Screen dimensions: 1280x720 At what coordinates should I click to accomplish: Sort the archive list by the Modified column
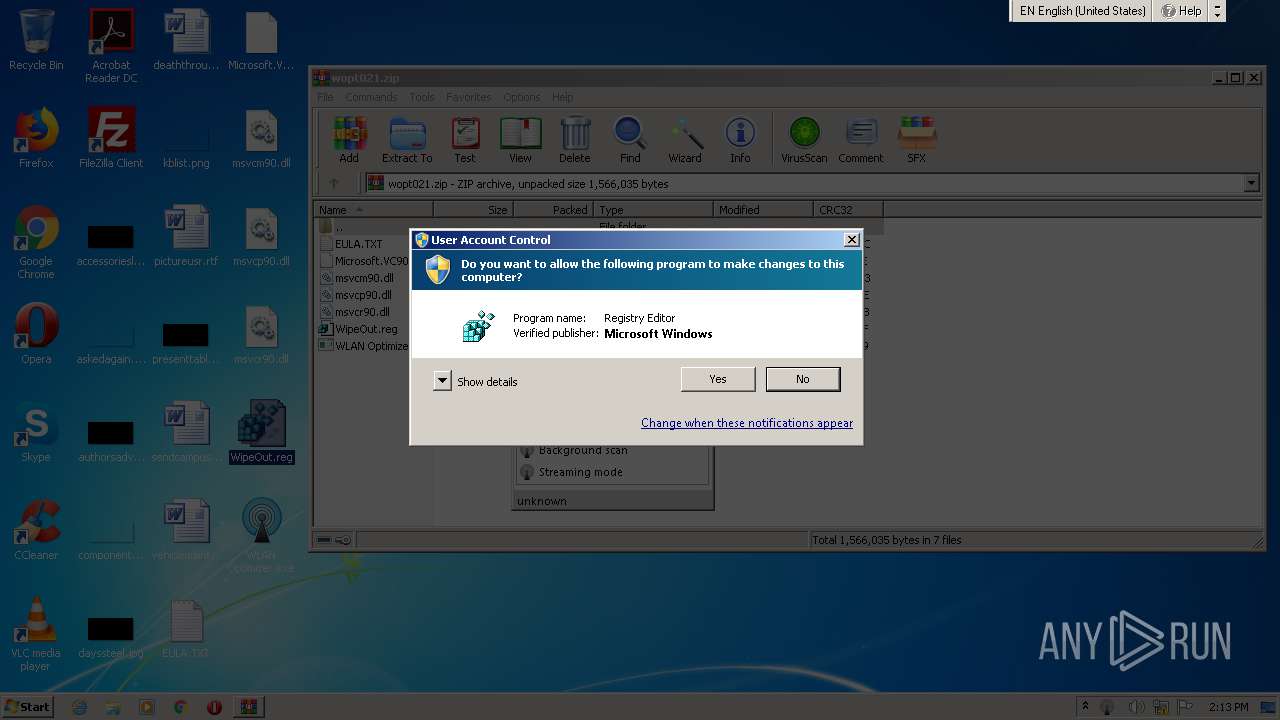[763, 210]
